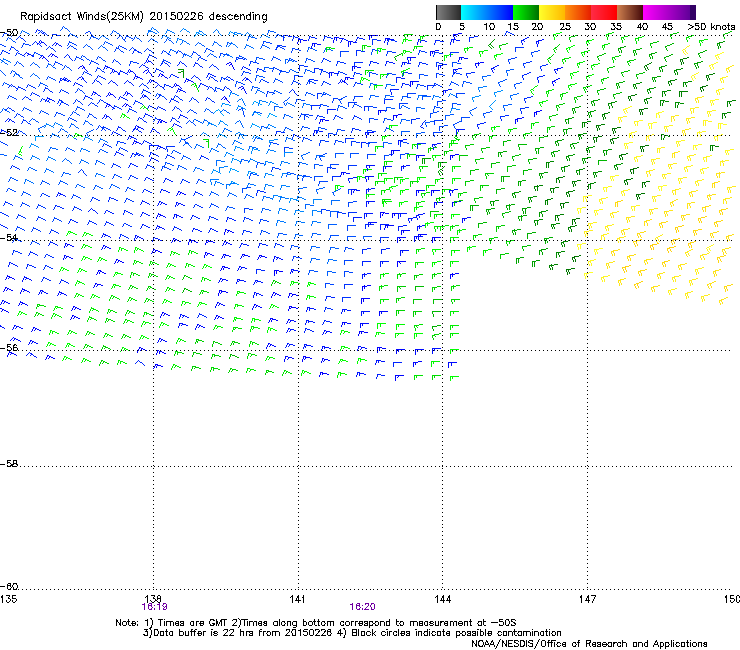Select the blue 5-15 knots legend swatch

(x=487, y=12)
